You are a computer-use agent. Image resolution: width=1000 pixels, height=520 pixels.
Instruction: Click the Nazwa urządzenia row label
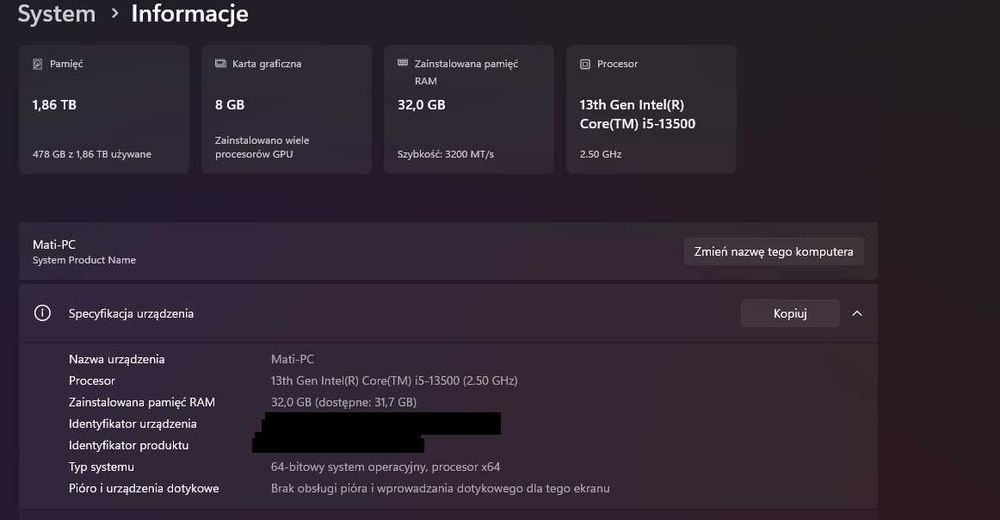click(117, 359)
